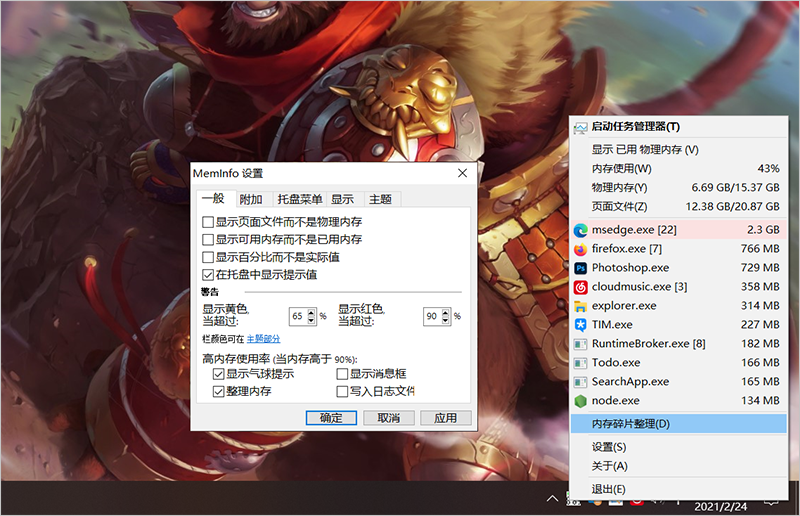800x516 pixels.
Task: Uncheck 显示气球提示 checkbox
Action: 218,374
